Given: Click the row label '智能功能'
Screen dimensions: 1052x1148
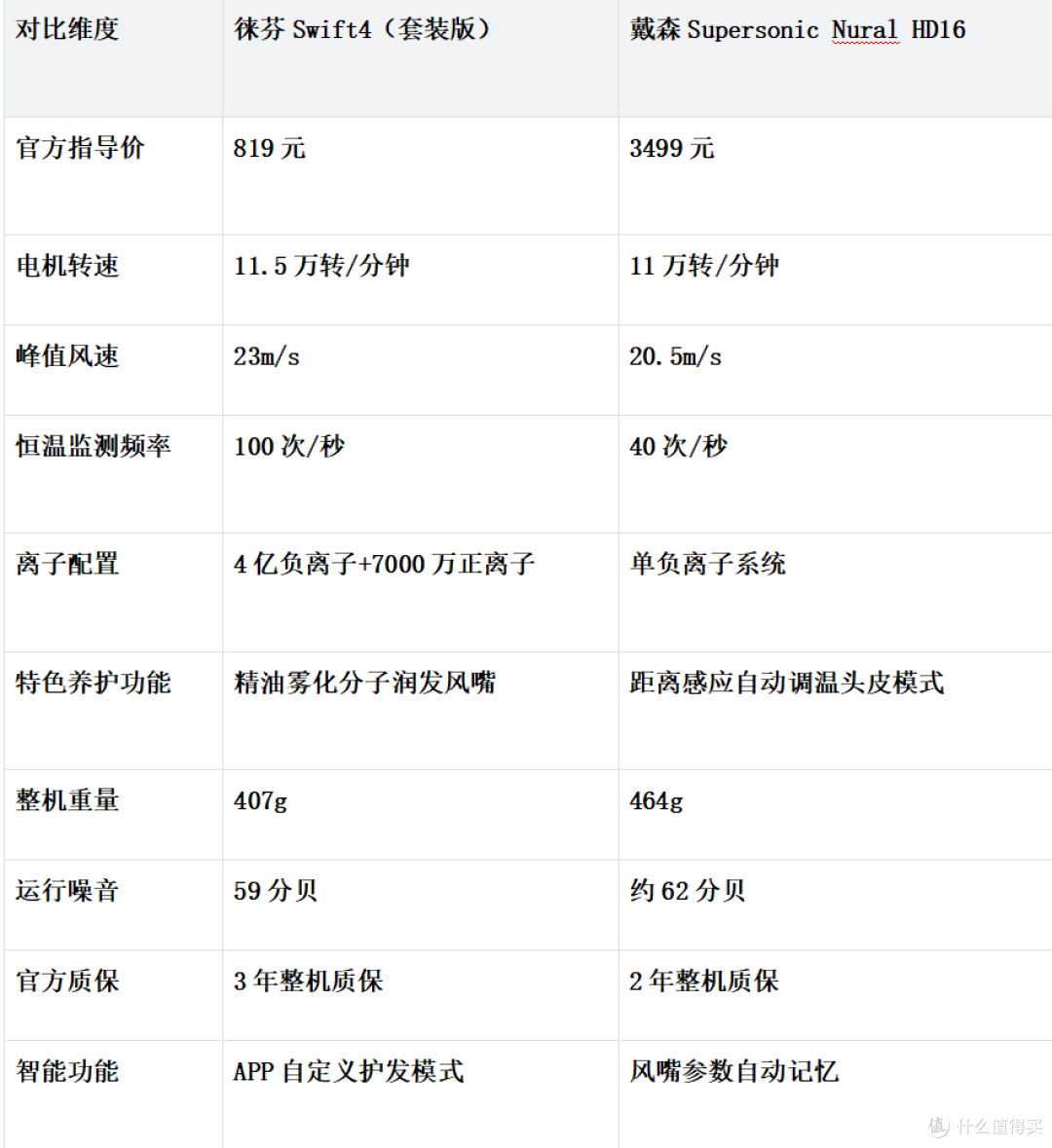Looking at the screenshot, I should (66, 1071).
